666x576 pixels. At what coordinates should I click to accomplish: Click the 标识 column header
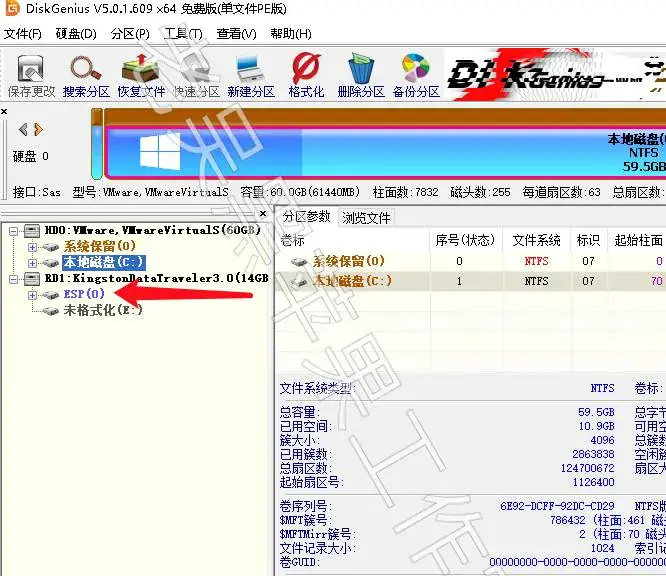pyautogui.click(x=588, y=240)
